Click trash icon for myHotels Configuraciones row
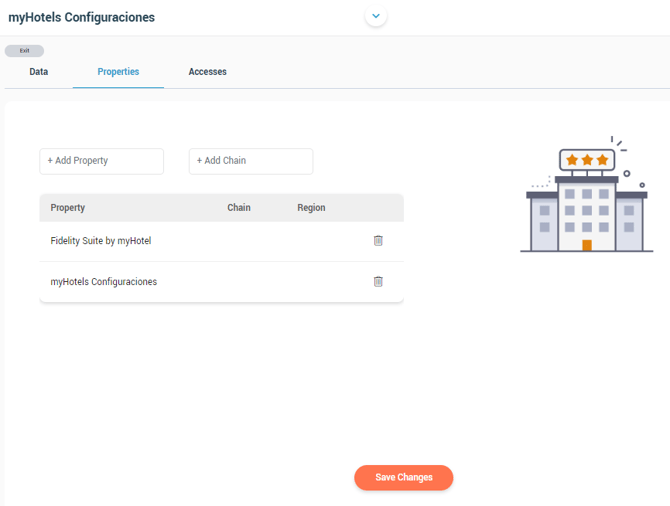The height and width of the screenshot is (506, 670). click(x=378, y=282)
